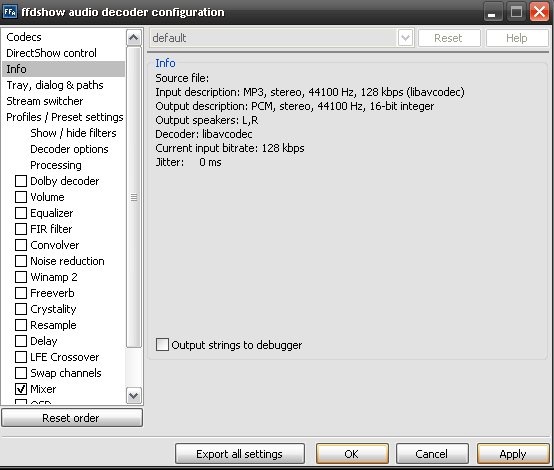Enable the FIR filter checkbox
This screenshot has width=554, height=470.
pyautogui.click(x=21, y=229)
